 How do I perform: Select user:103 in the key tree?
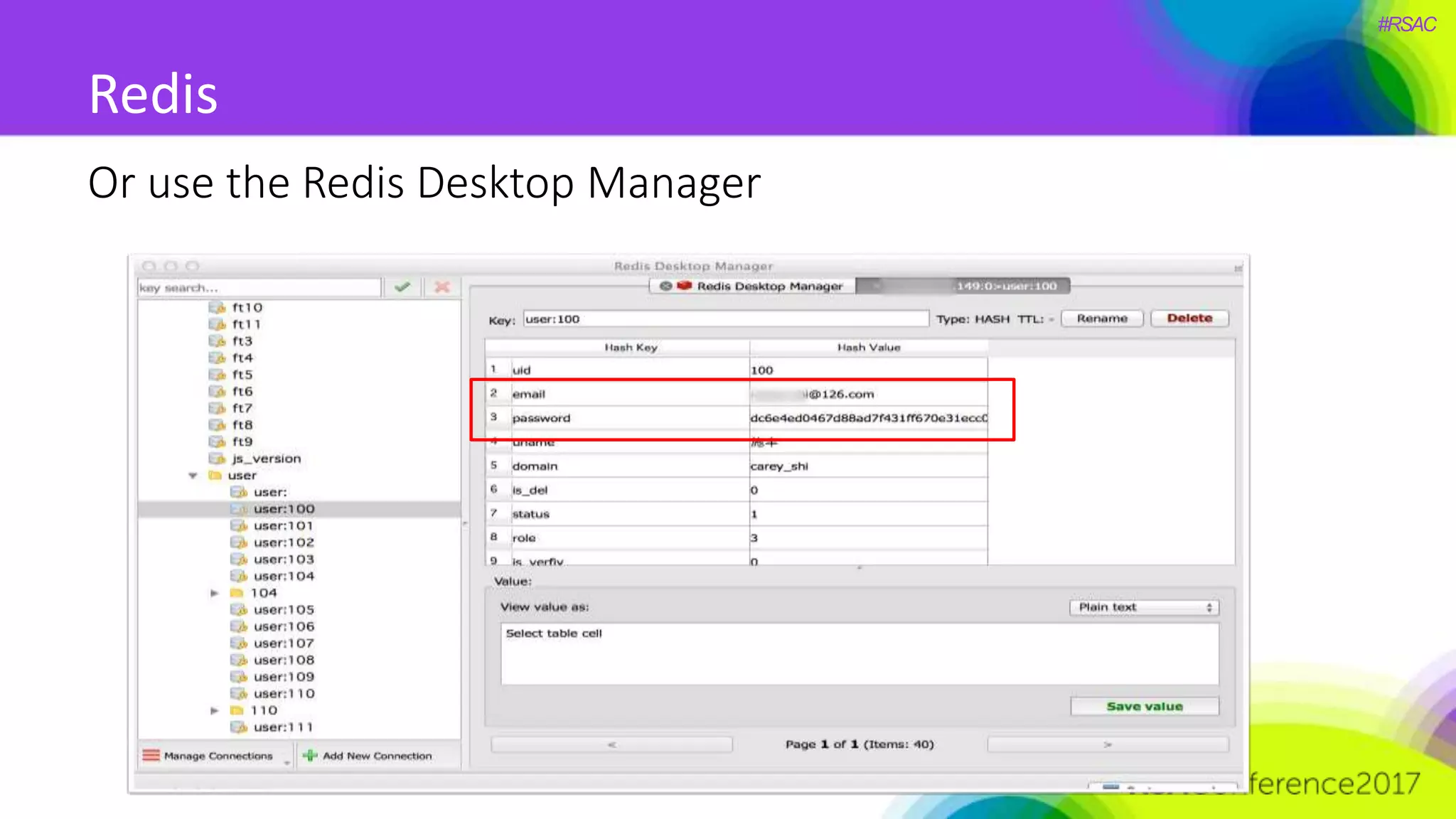[284, 560]
